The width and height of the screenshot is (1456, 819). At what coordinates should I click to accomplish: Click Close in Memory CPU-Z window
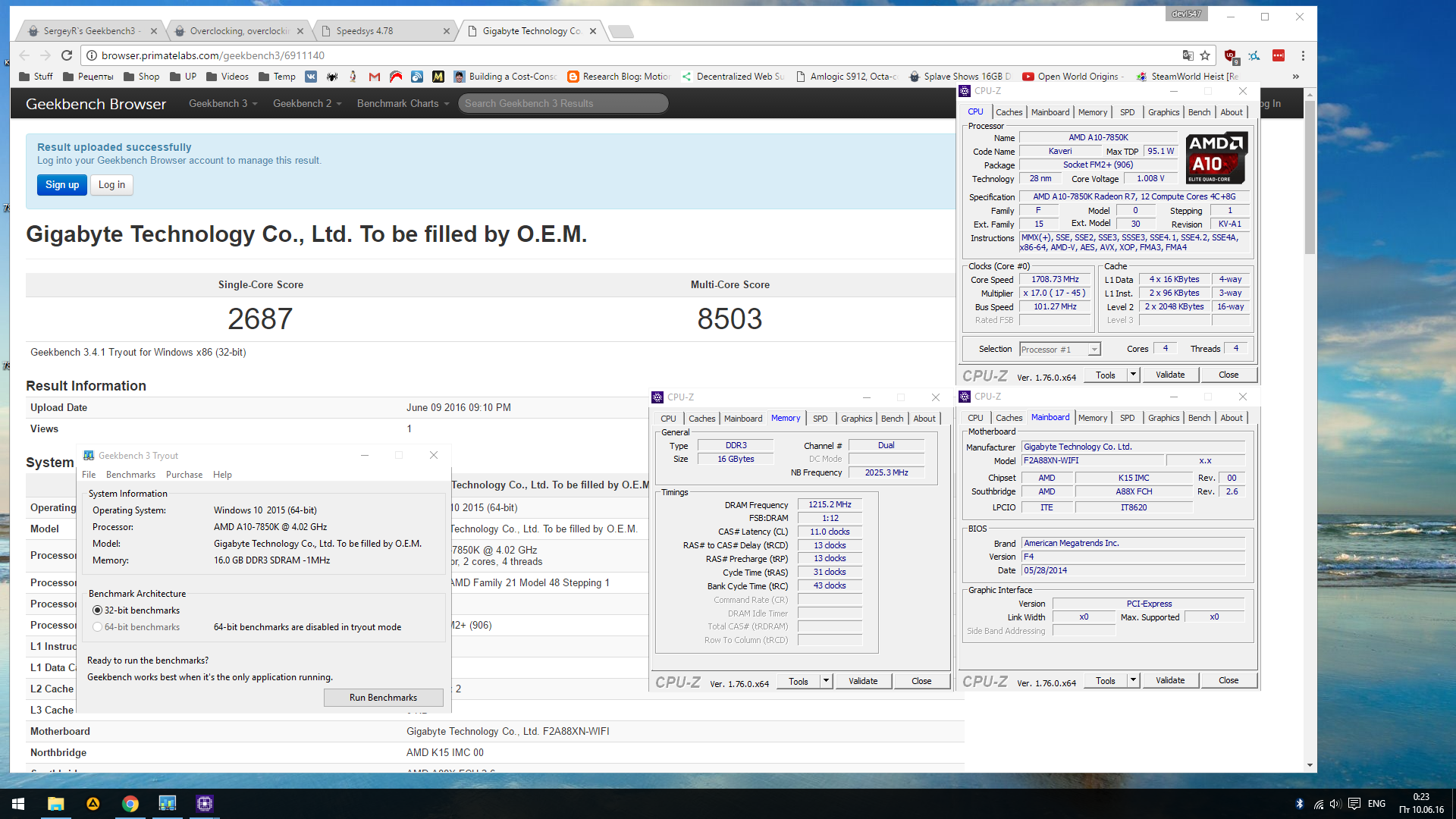tap(921, 681)
